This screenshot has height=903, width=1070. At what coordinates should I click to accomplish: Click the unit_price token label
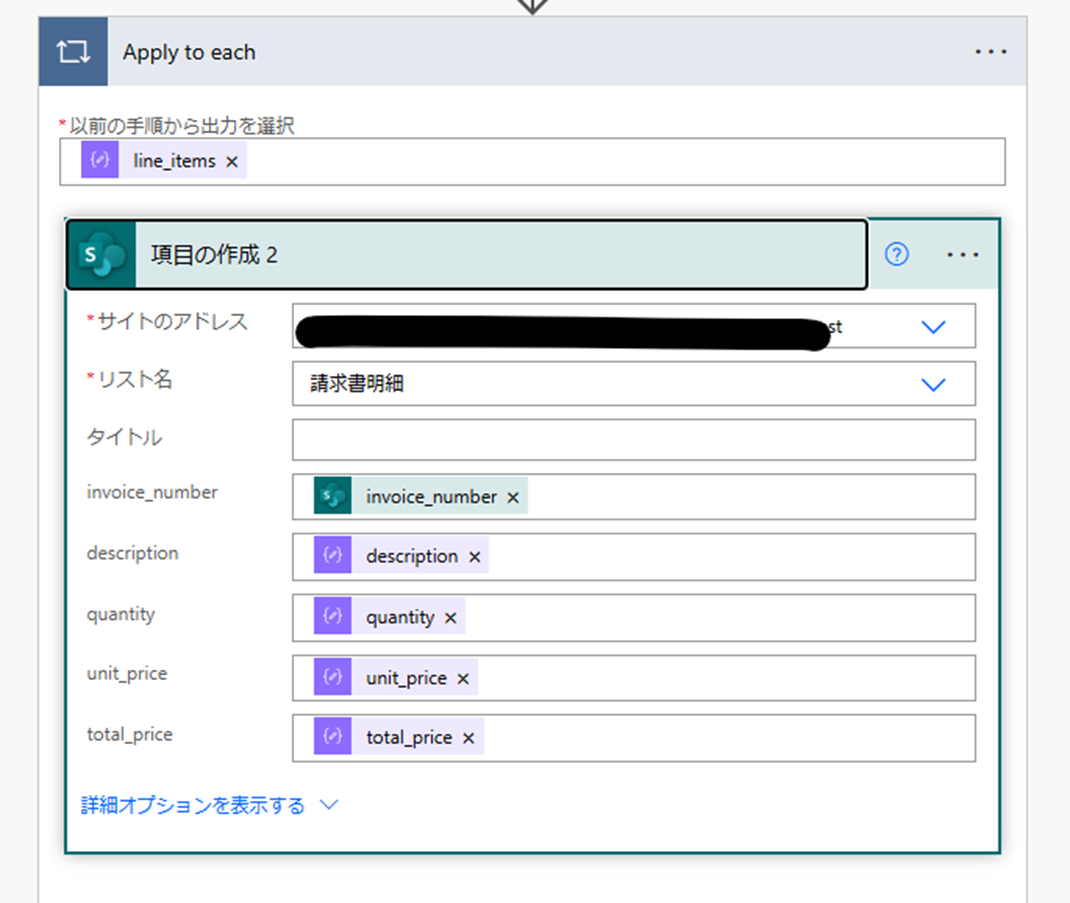tap(406, 678)
